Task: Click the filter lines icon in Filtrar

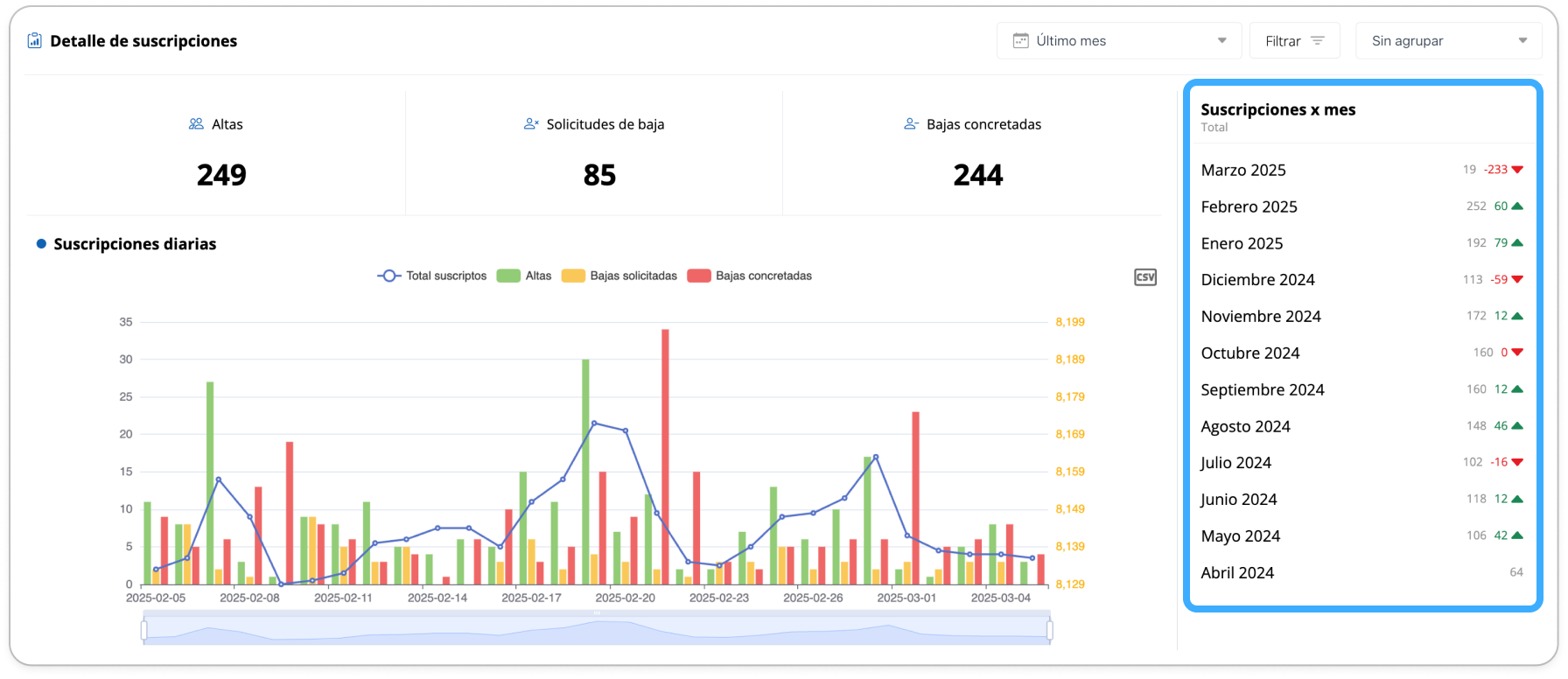Action: (1318, 41)
